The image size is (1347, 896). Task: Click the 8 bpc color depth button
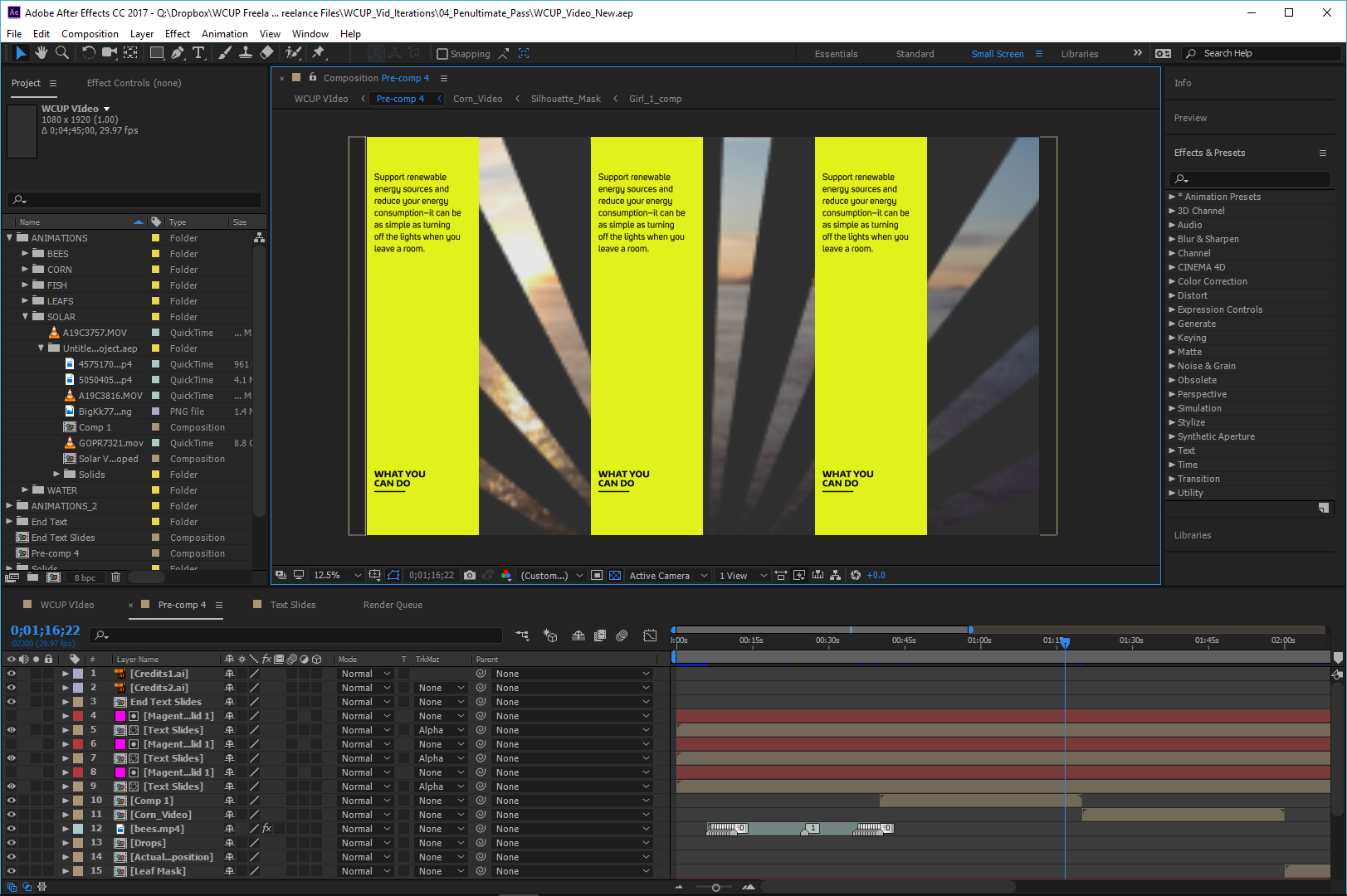click(85, 577)
